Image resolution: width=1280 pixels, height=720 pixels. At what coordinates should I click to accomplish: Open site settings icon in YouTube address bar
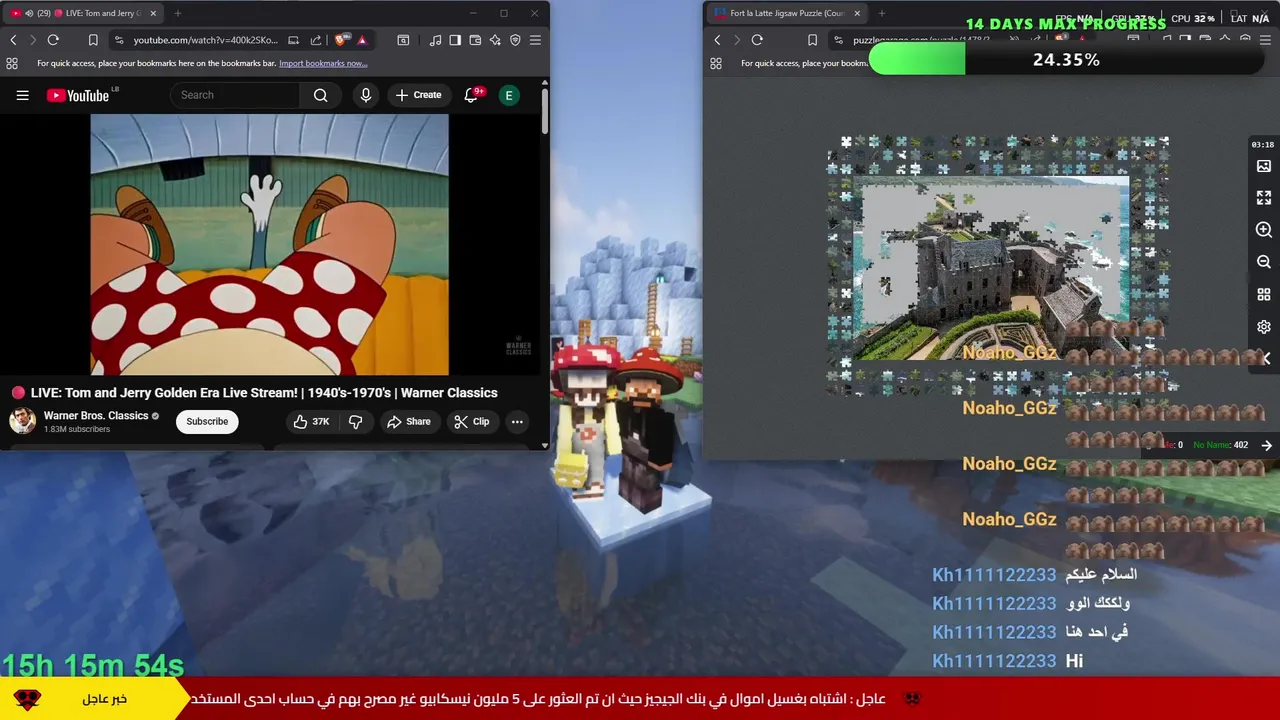tap(119, 40)
